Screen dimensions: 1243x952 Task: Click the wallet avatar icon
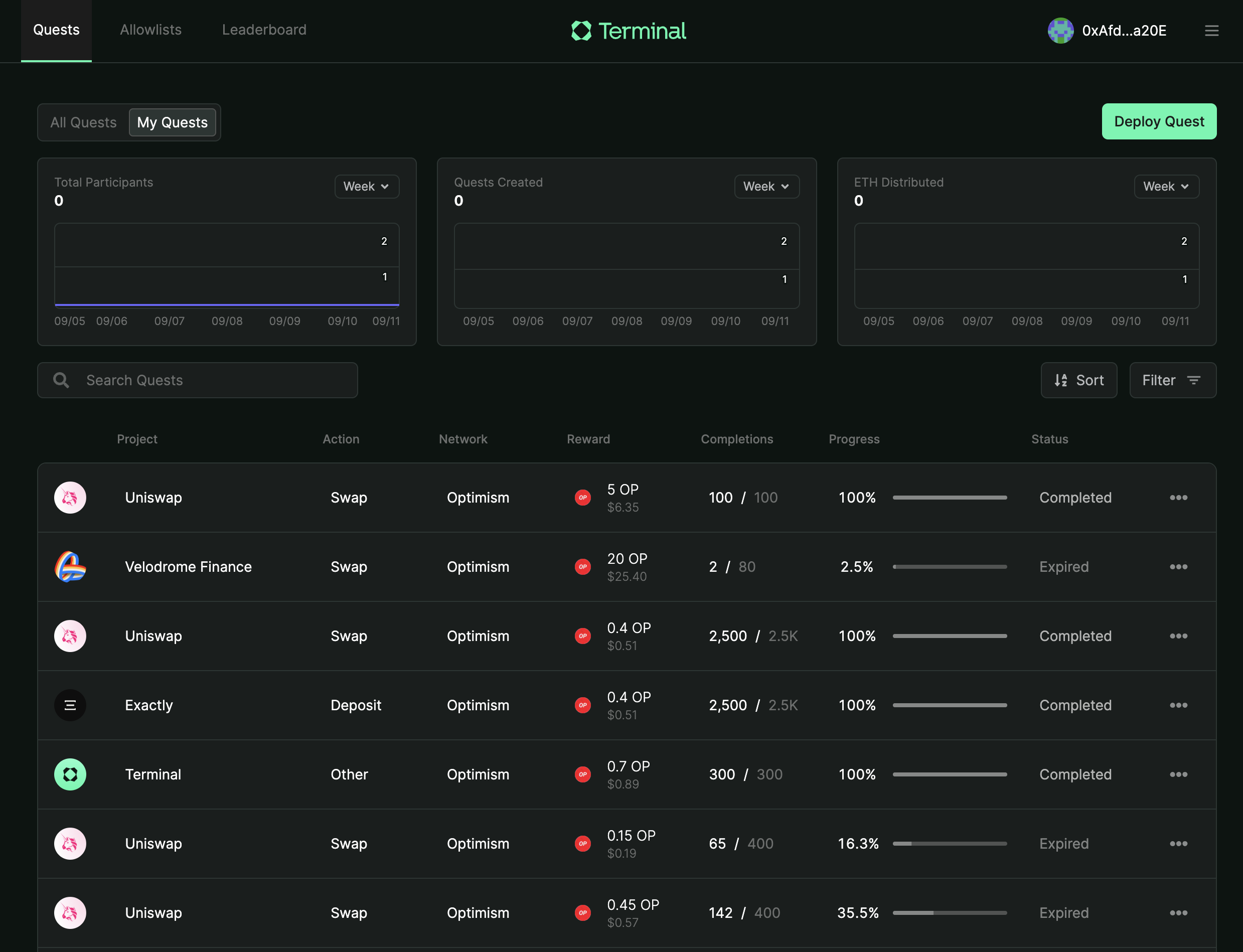coord(1060,31)
